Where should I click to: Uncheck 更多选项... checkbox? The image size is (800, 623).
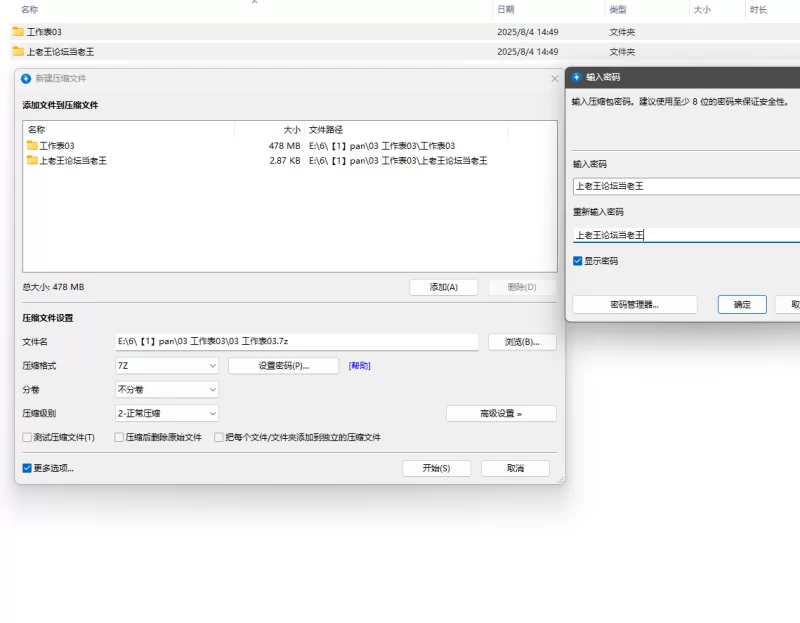click(x=27, y=468)
